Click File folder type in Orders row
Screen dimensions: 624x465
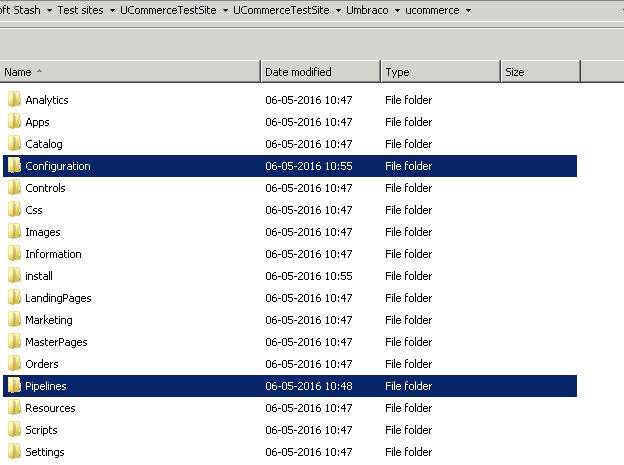409,364
